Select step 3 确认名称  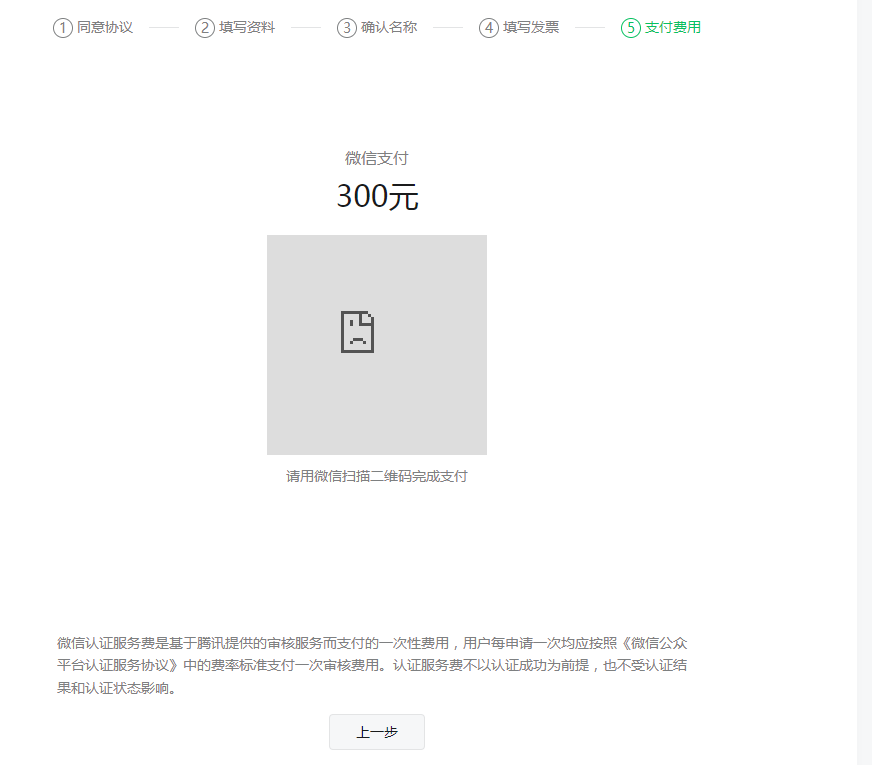click(x=377, y=27)
